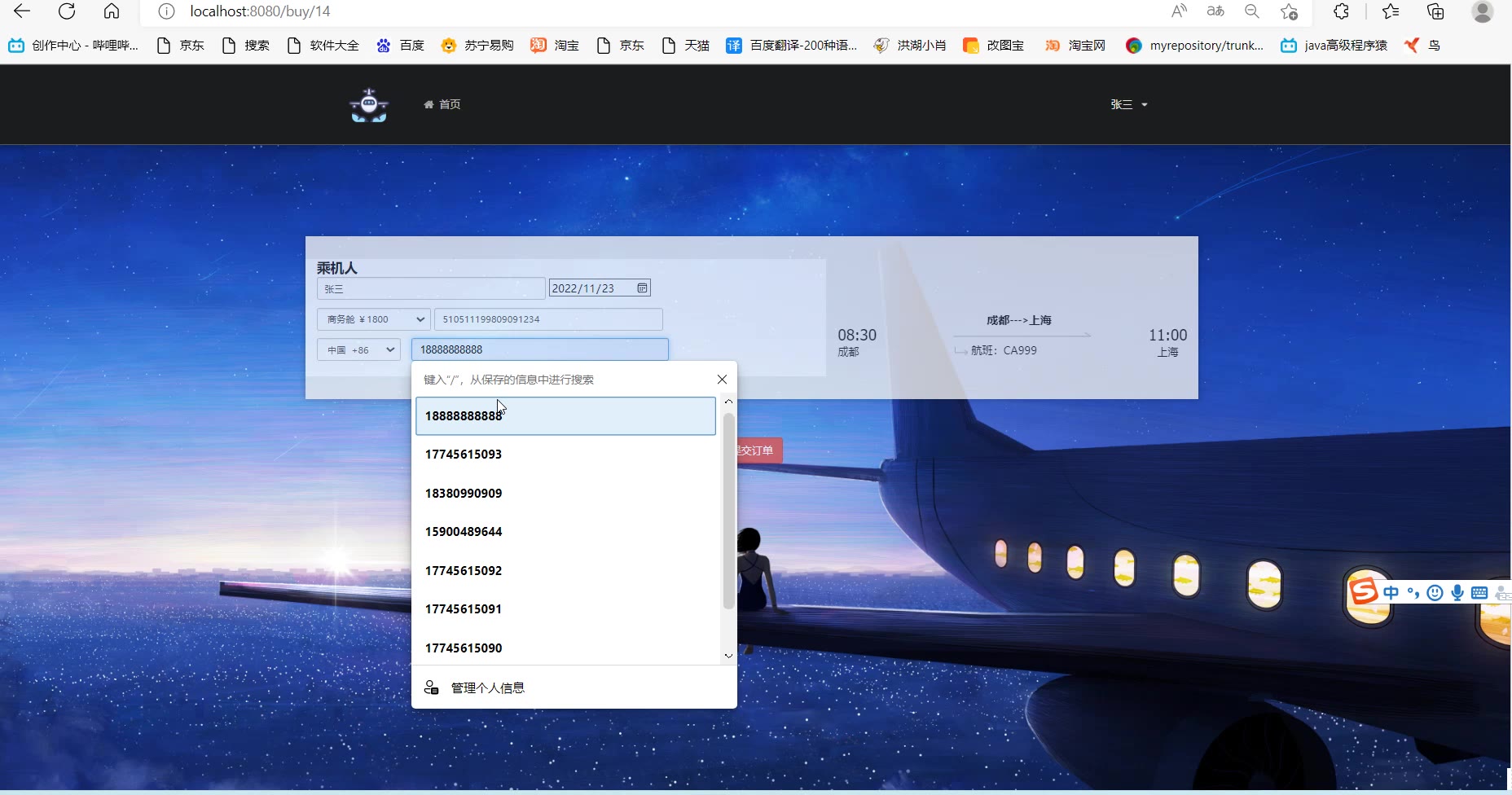The width and height of the screenshot is (1512, 795).
Task: Select saved number 17745615090
Action: pyautogui.click(x=565, y=648)
